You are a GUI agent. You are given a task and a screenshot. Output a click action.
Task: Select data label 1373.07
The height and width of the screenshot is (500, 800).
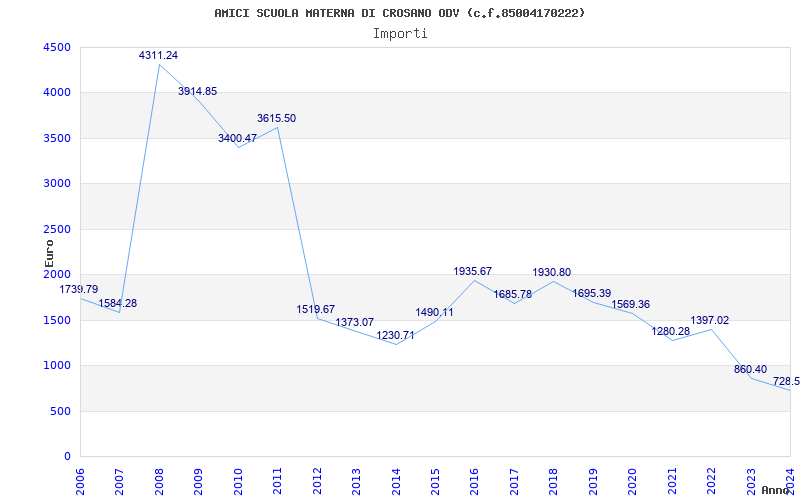click(x=355, y=322)
